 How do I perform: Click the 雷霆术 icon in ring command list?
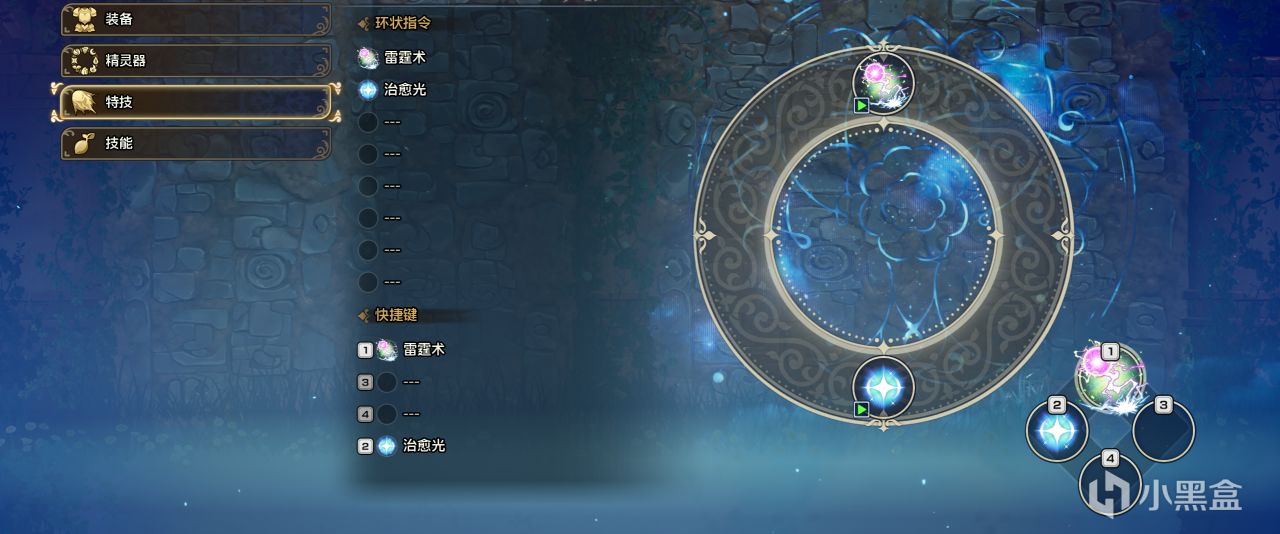[368, 58]
